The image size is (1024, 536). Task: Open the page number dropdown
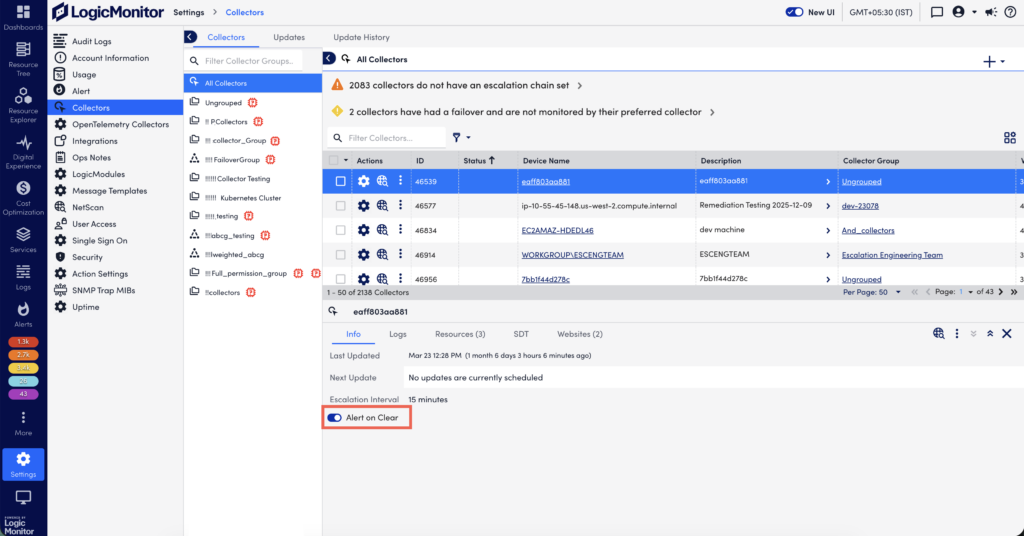coord(965,292)
